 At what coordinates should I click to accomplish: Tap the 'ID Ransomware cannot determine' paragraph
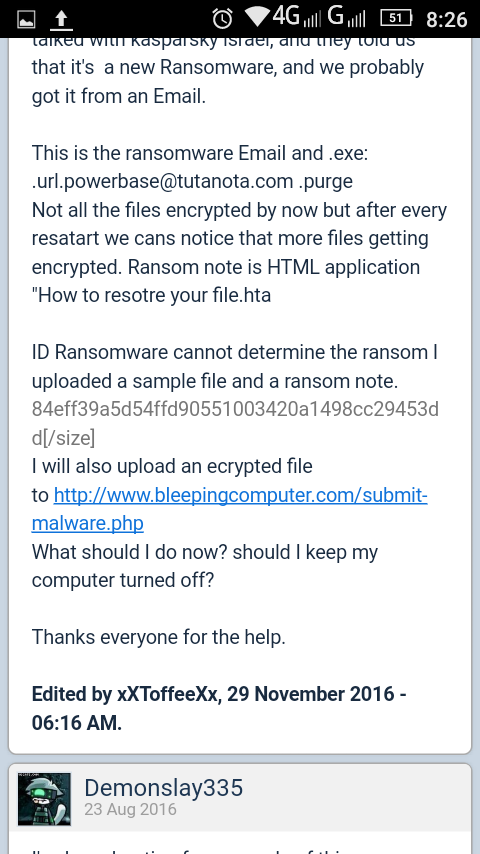[235, 367]
